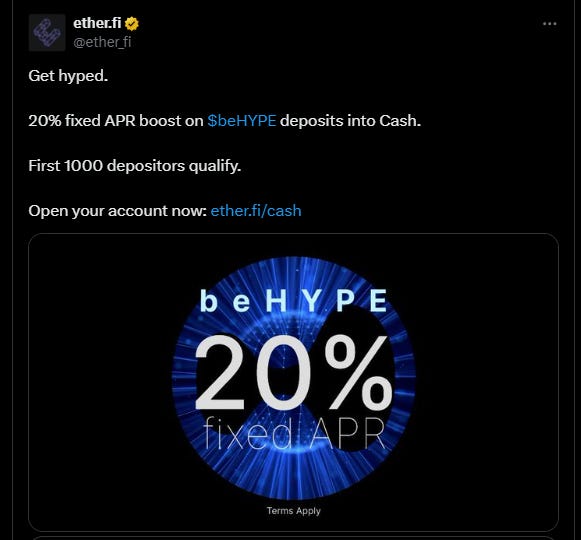Open the ether.fi/cash link
Screen dimensions: 581x540
click(x=256, y=211)
